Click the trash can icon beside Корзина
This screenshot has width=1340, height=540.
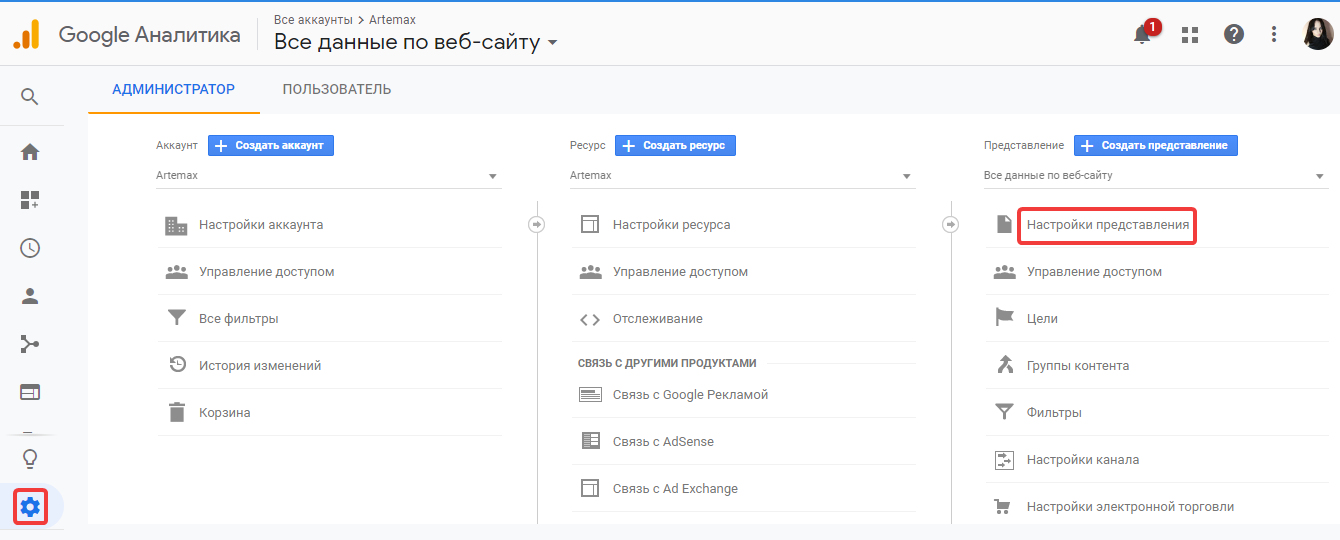coord(177,412)
